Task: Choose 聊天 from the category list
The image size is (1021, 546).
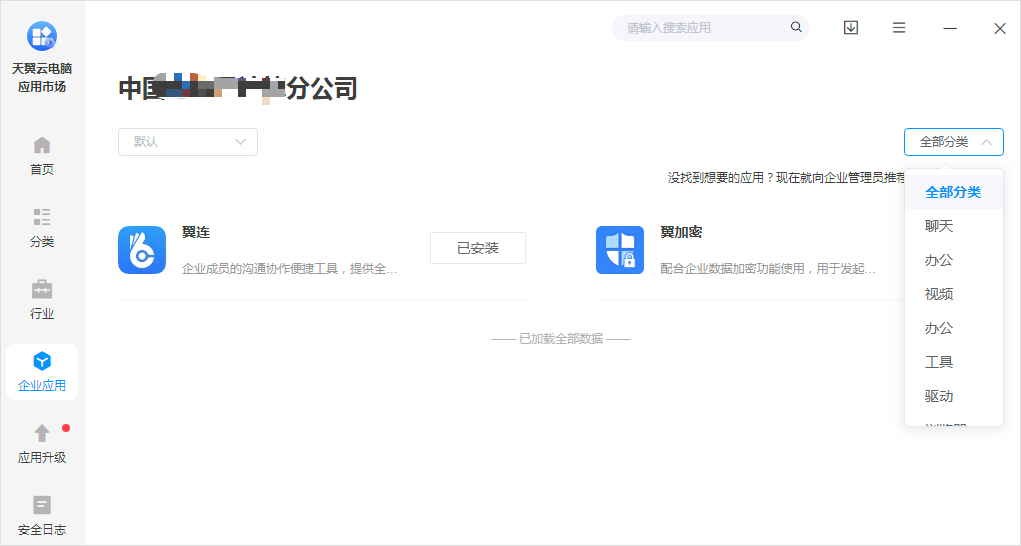Action: click(939, 226)
